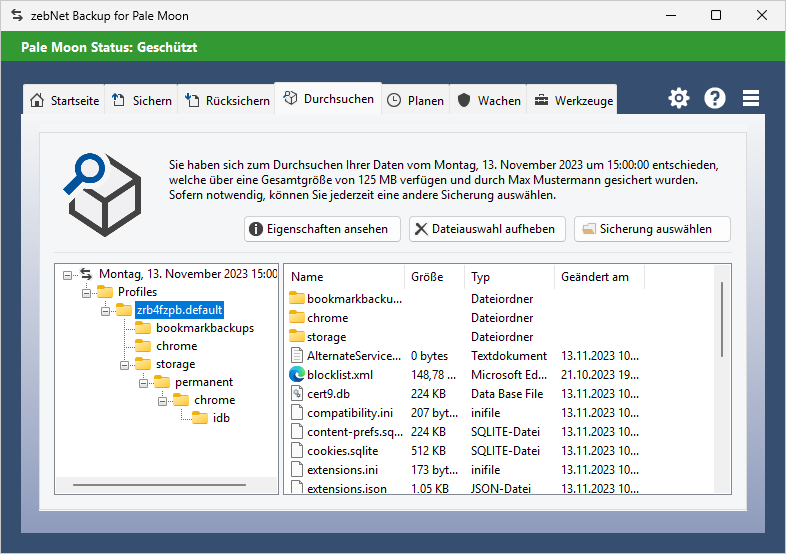
Task: Select the blocklist.xml Edge file icon
Action: point(297,374)
